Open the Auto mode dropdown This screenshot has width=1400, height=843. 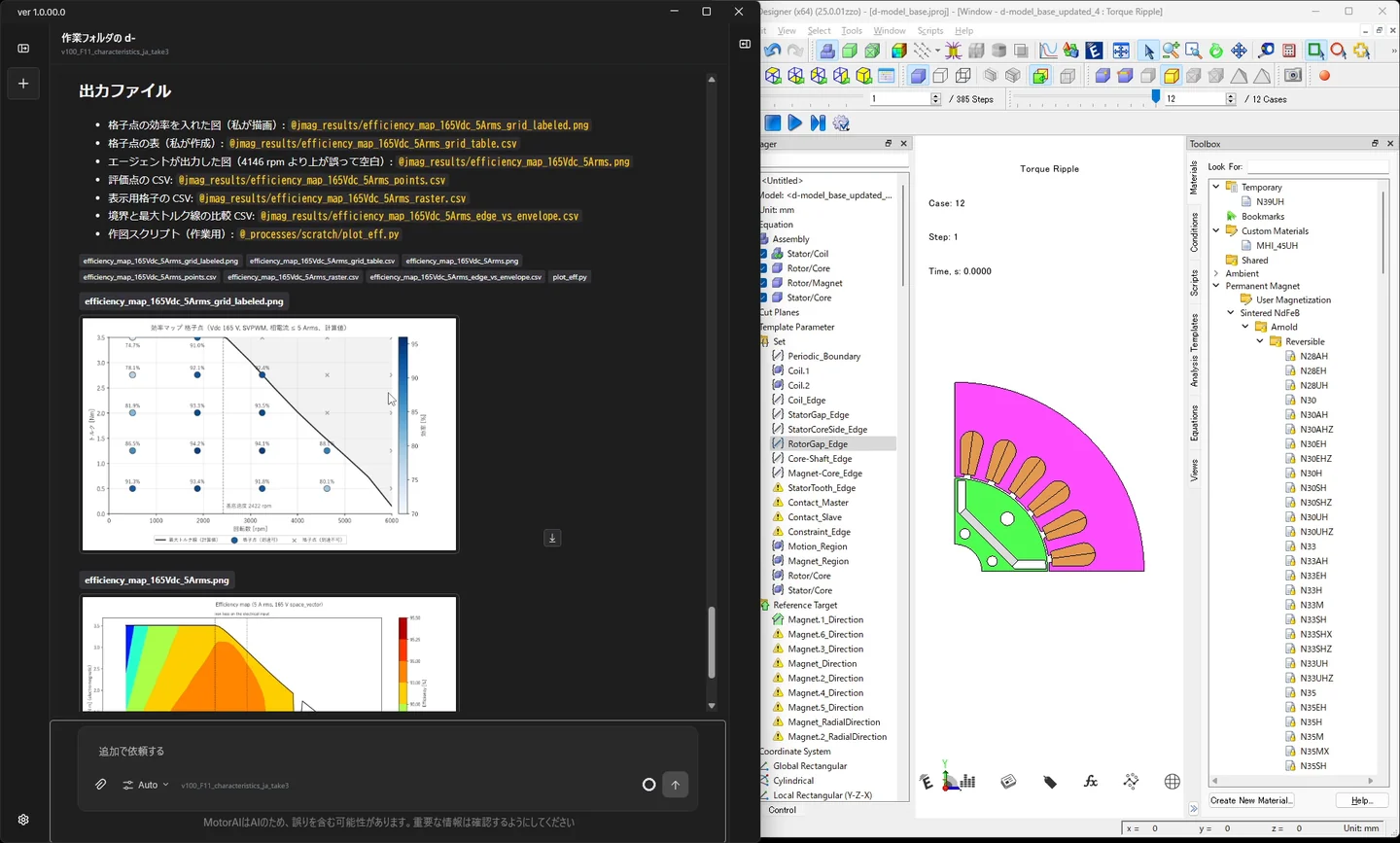click(146, 785)
